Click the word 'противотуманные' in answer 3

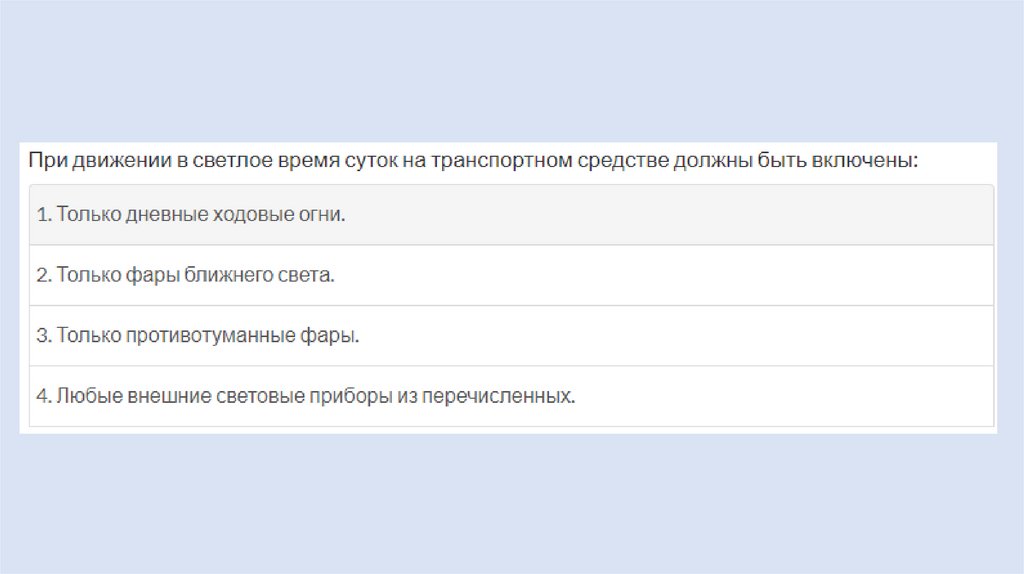tap(190, 336)
